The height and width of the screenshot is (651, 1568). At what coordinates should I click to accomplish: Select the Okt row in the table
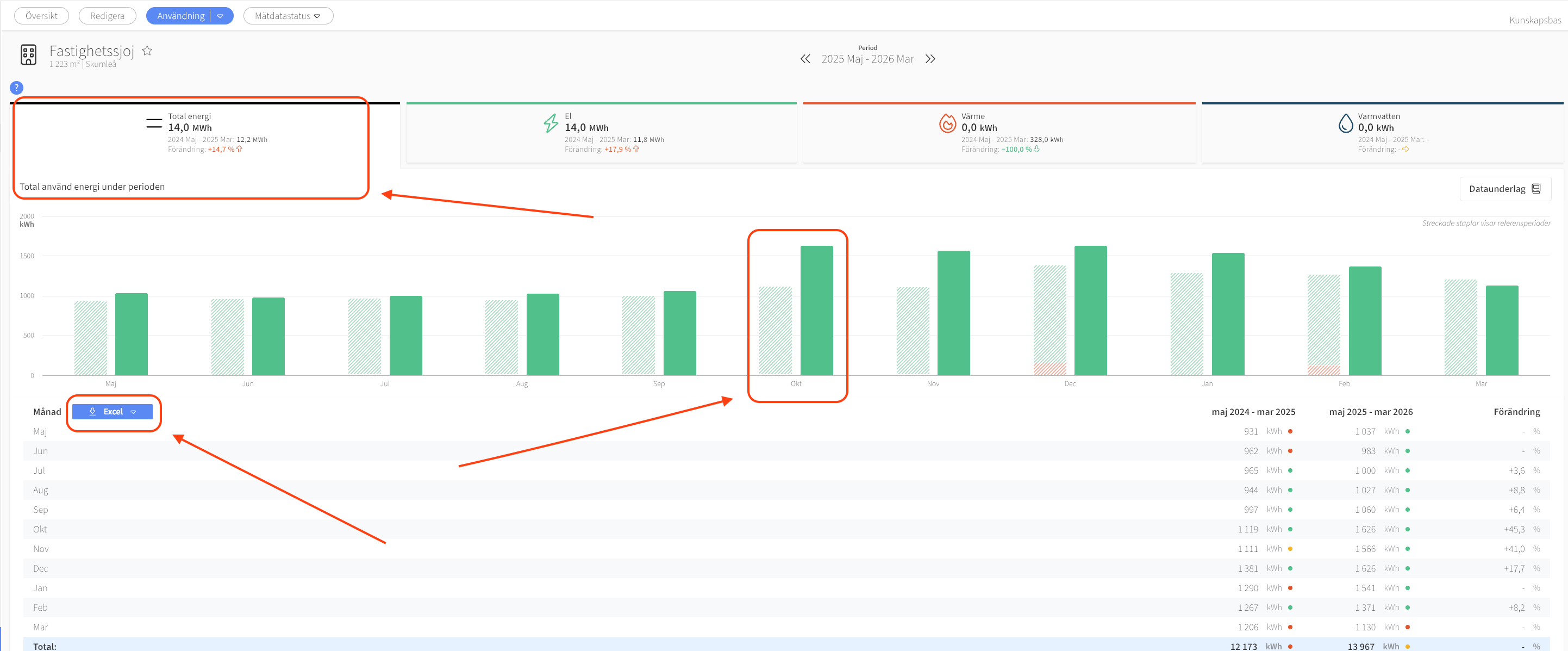pos(786,529)
